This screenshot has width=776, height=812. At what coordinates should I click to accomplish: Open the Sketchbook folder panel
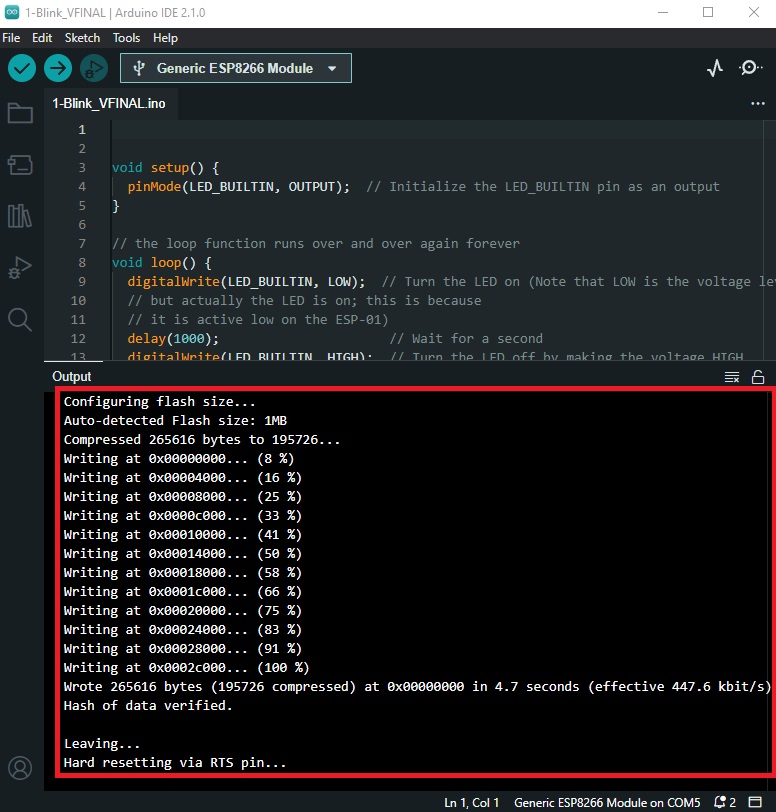pos(20,113)
